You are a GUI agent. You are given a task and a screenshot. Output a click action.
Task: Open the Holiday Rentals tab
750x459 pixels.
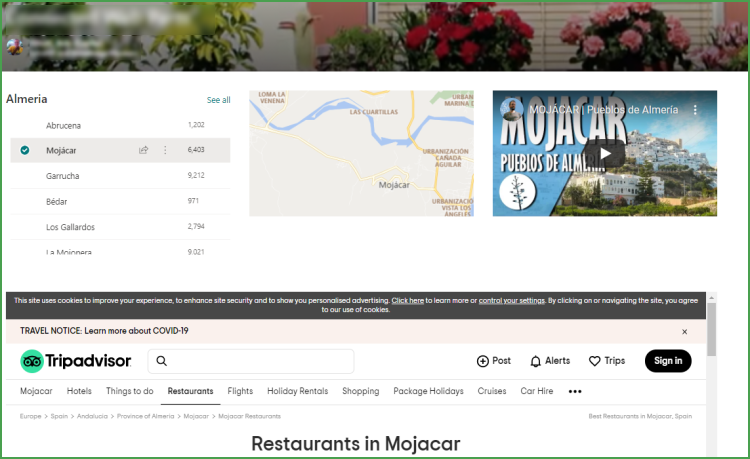click(x=298, y=391)
